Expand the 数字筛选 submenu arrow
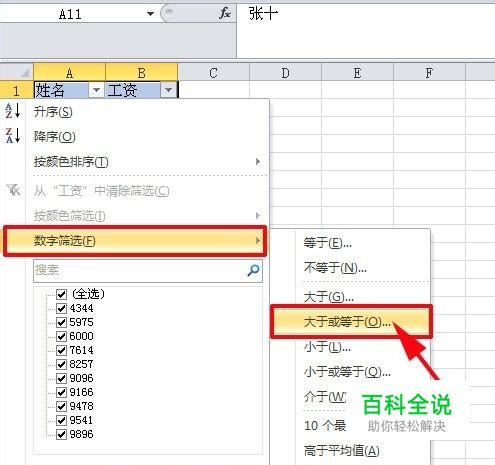This screenshot has height=465, width=495. 258,240
